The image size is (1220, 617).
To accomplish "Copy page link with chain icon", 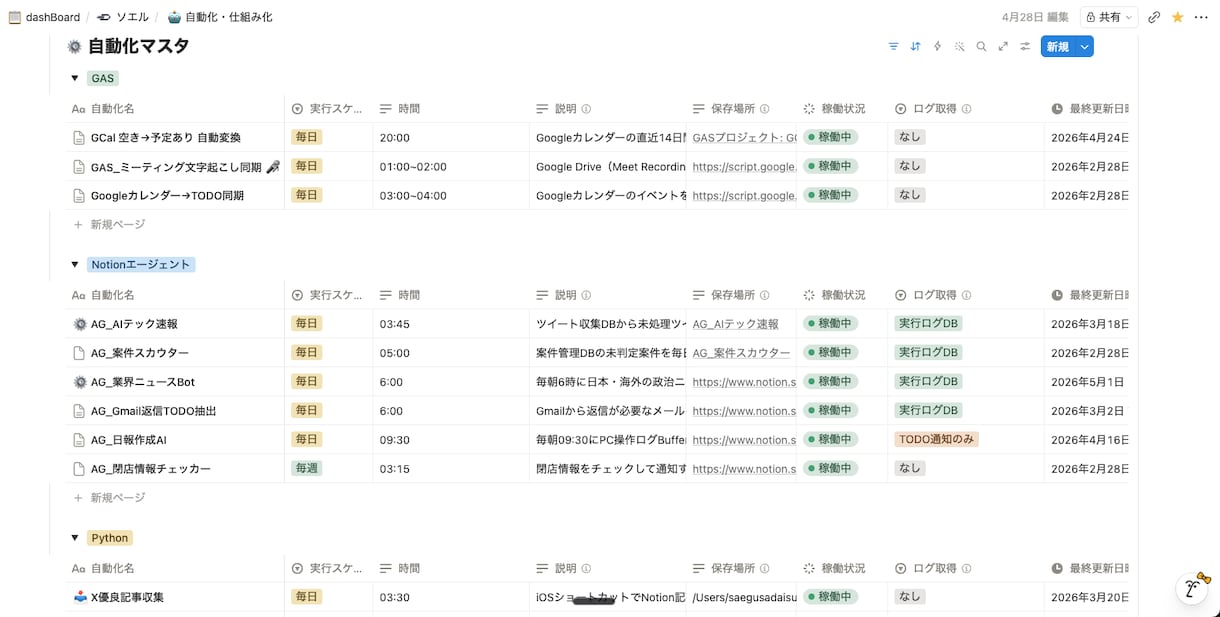I will [1154, 17].
